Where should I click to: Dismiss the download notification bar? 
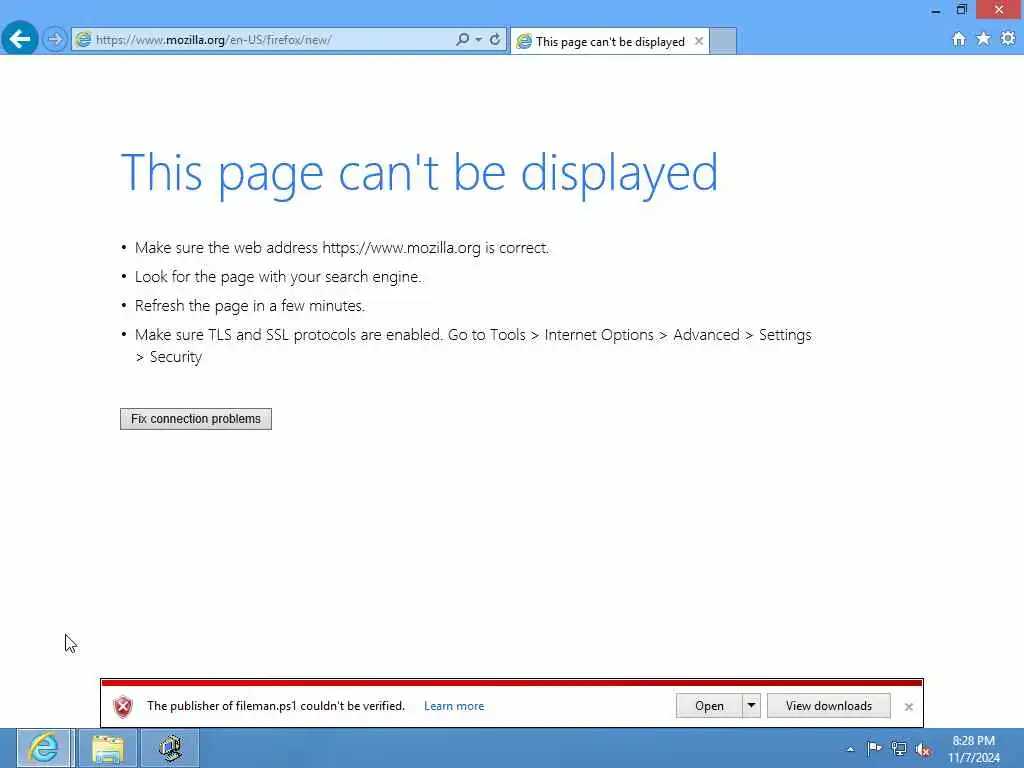click(908, 707)
